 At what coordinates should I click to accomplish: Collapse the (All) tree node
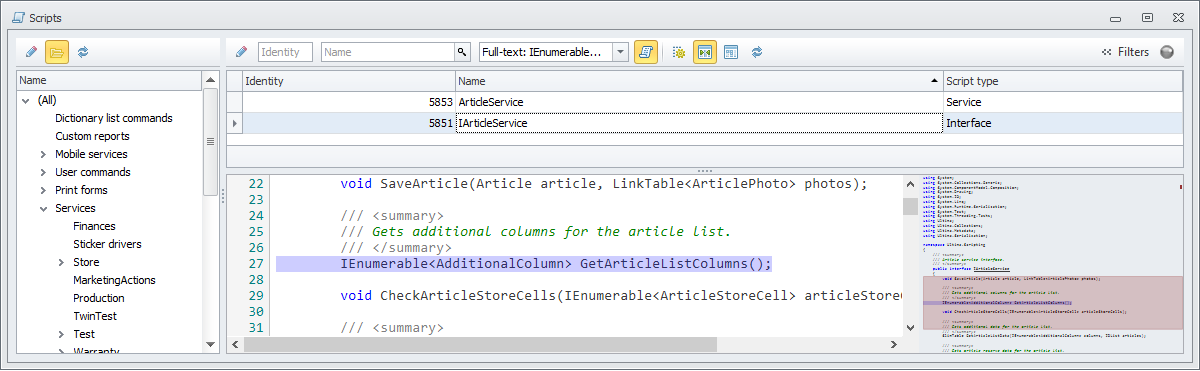(25, 100)
